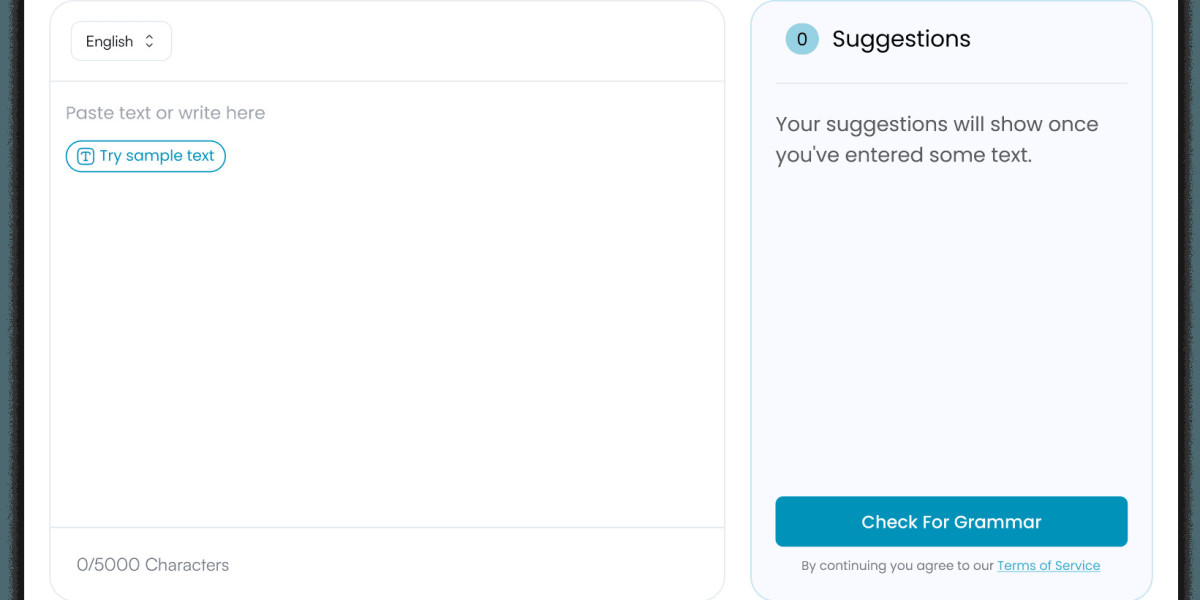This screenshot has height=600, width=1200.
Task: Click the "By continuing you agree to our" text
Action: 897,566
